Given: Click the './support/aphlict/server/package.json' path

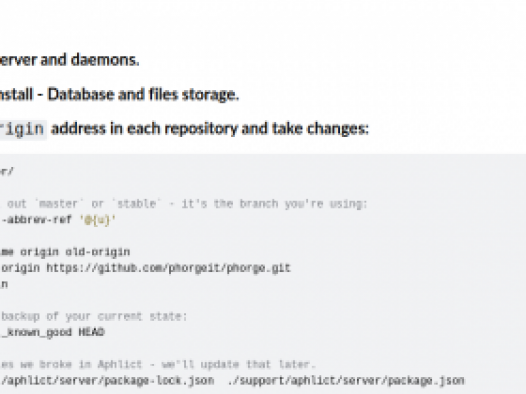Looking at the screenshot, I should point(346,381).
